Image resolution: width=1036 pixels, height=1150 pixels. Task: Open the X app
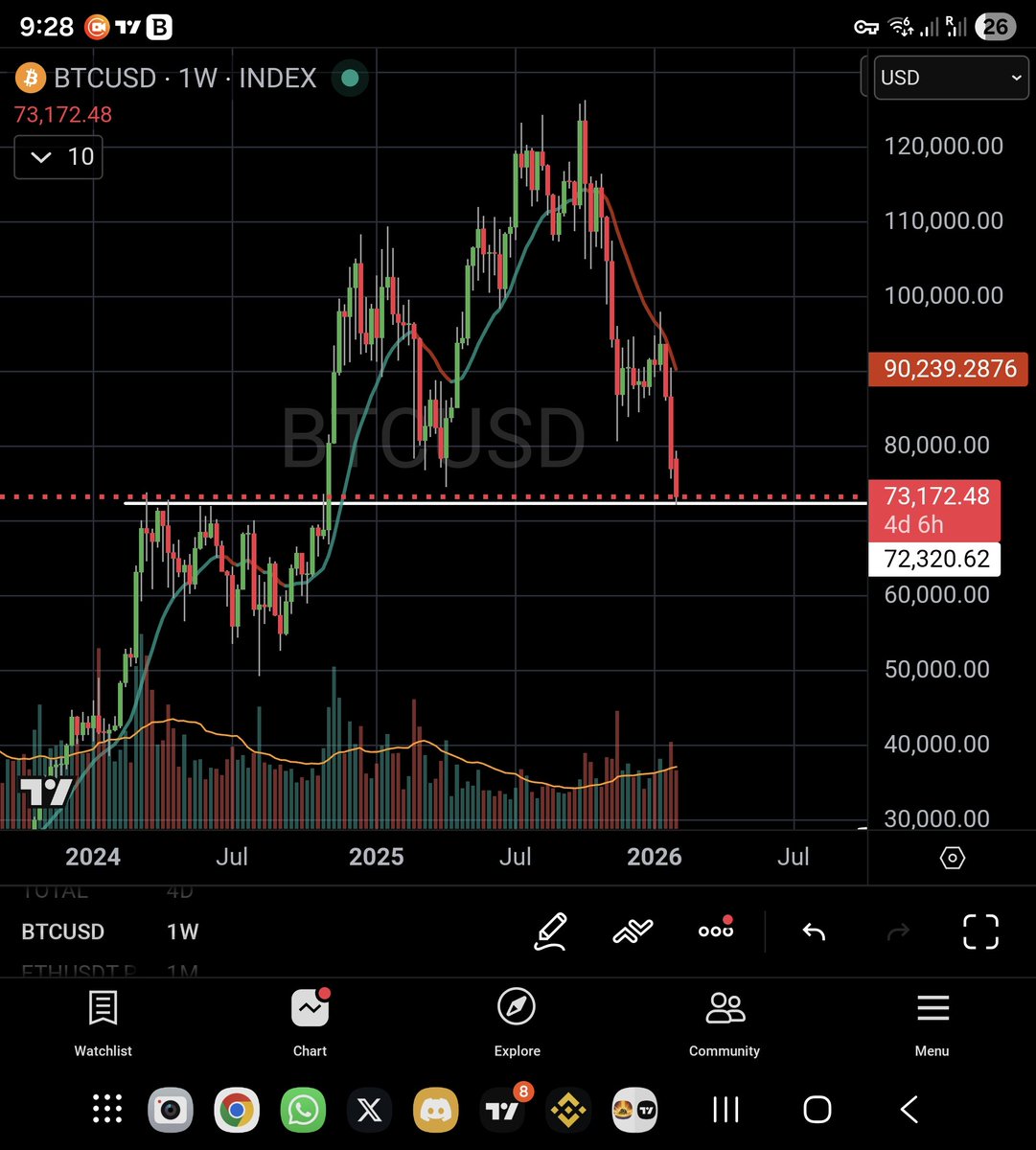pos(369,1110)
